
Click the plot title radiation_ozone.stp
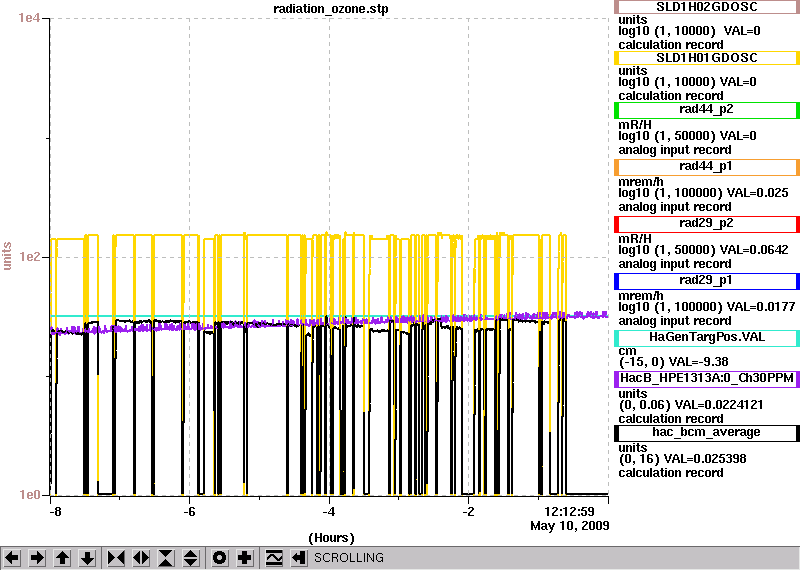[x=331, y=9]
